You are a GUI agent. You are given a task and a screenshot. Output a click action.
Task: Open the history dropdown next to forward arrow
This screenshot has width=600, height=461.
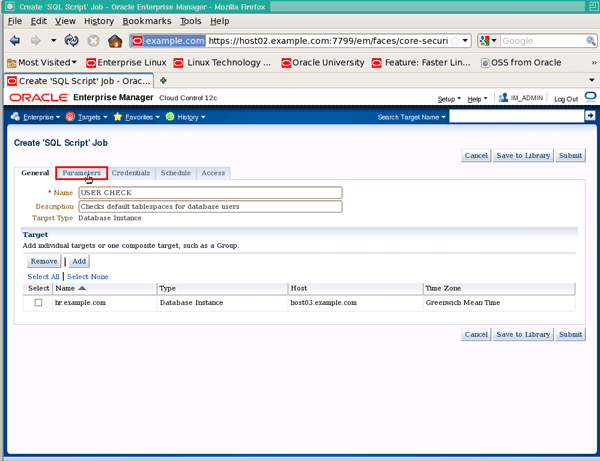click(x=54, y=40)
